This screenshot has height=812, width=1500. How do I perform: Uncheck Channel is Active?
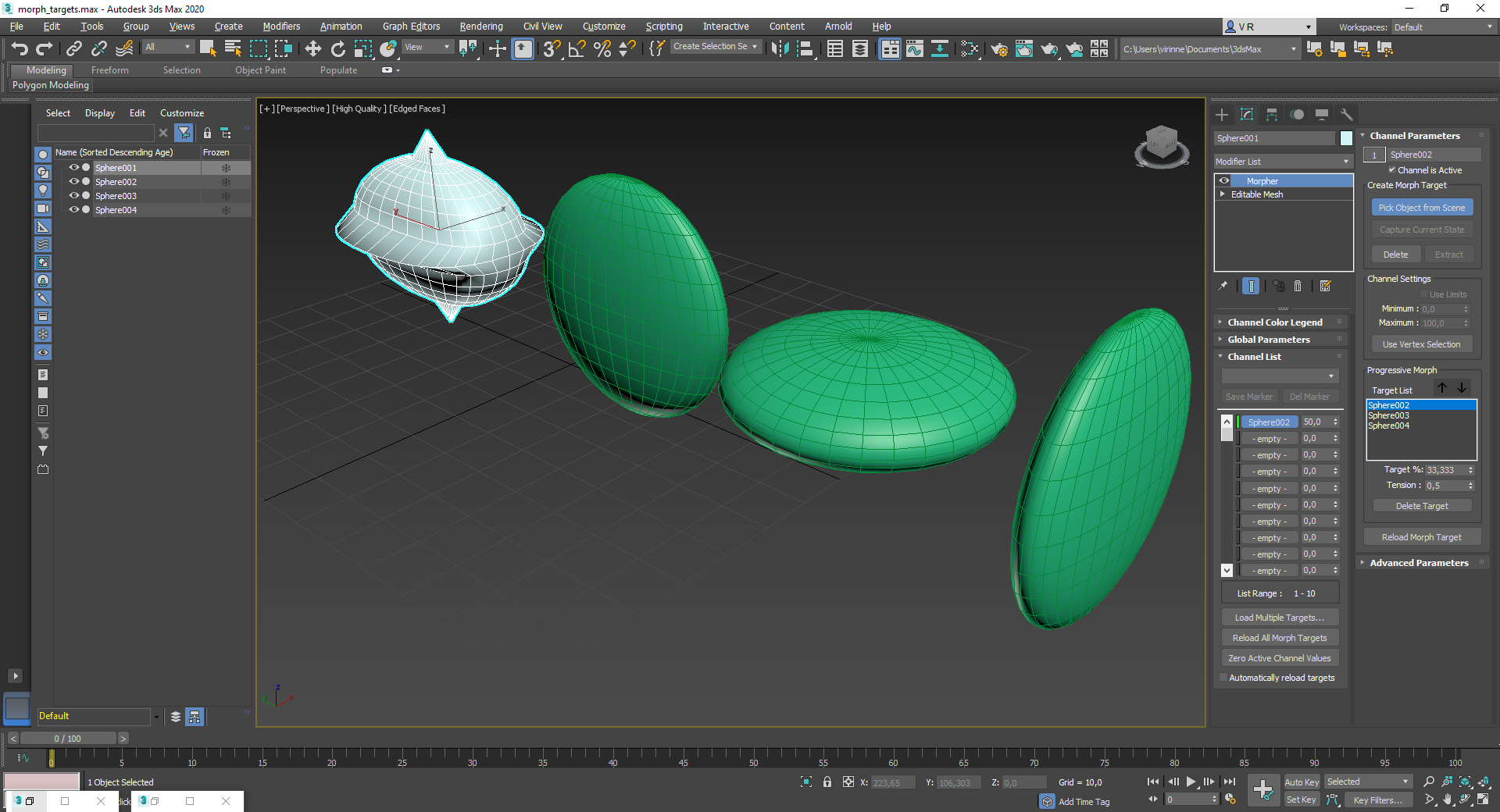coord(1392,170)
